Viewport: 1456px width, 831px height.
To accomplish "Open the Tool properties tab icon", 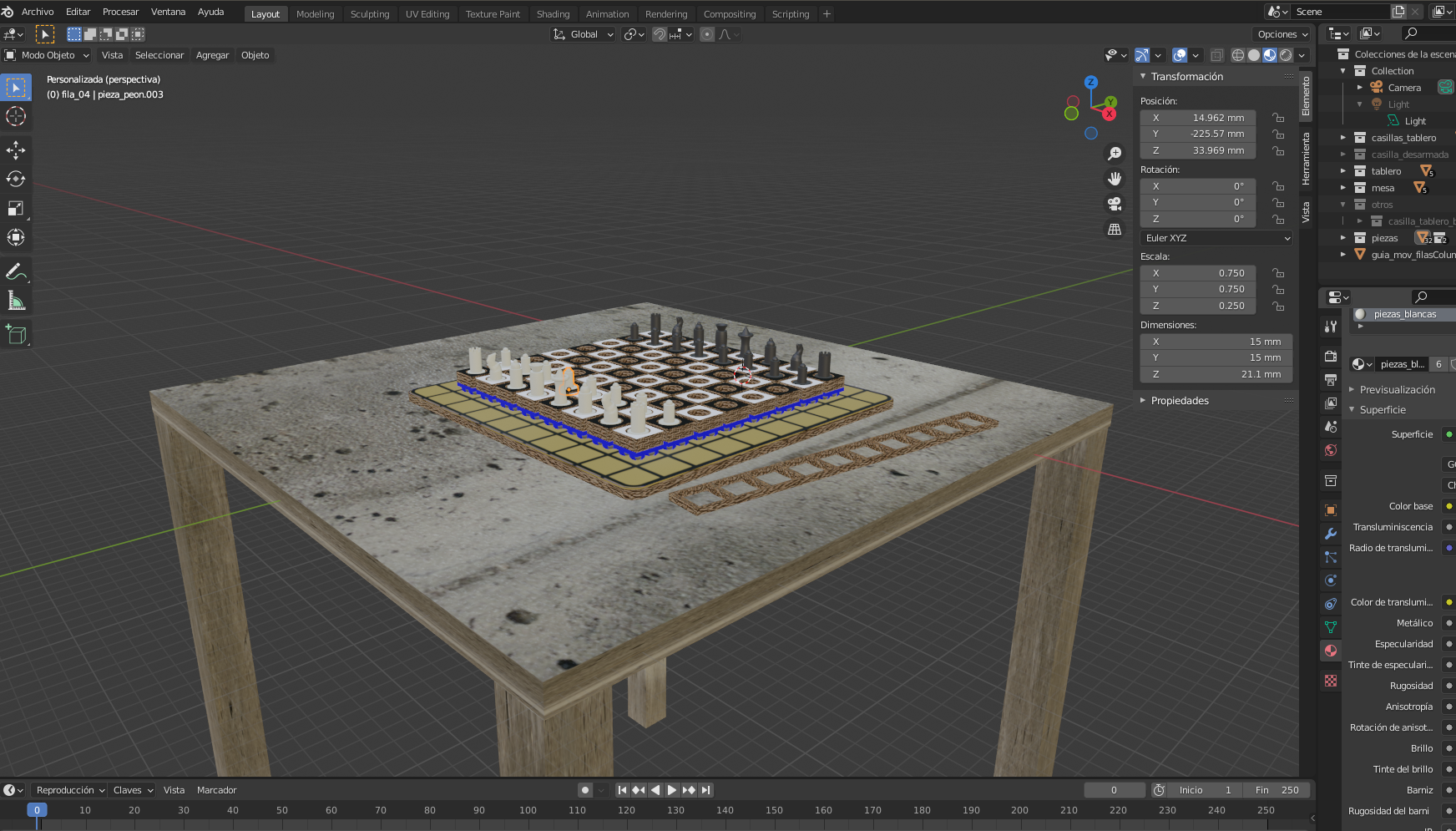I will click(1331, 327).
